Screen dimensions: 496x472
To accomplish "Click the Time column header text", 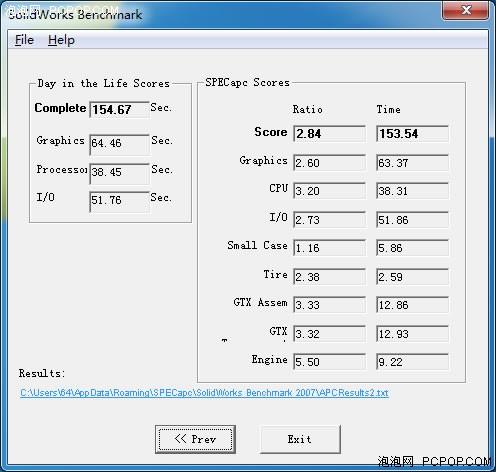I will [x=388, y=109].
